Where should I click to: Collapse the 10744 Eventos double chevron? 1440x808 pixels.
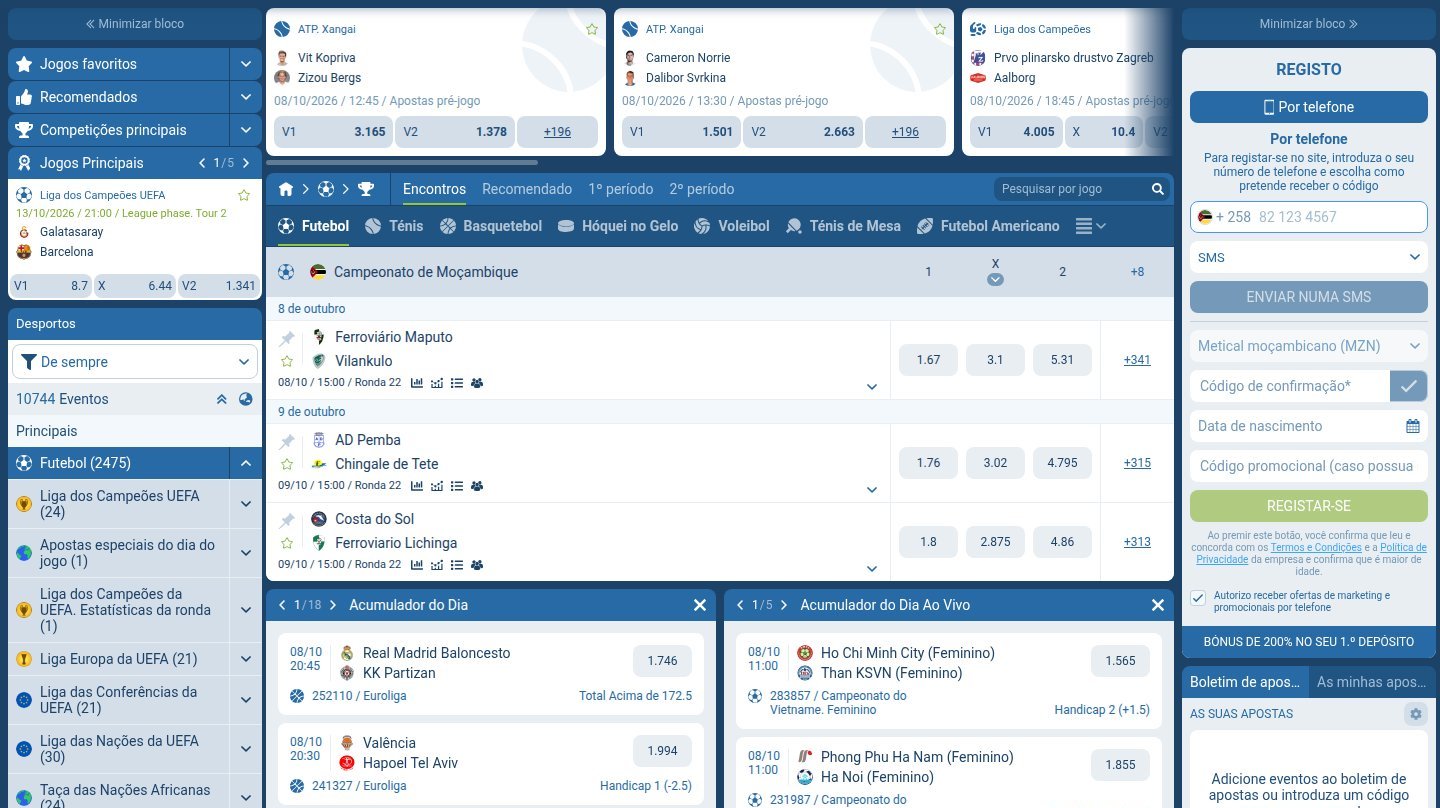tap(222, 399)
